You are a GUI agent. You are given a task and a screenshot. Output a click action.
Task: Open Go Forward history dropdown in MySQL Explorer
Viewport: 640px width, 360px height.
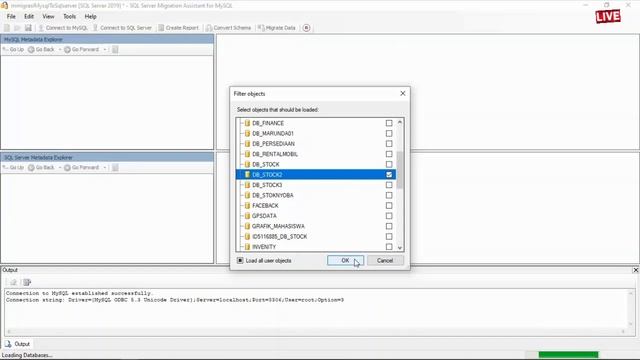[105, 49]
